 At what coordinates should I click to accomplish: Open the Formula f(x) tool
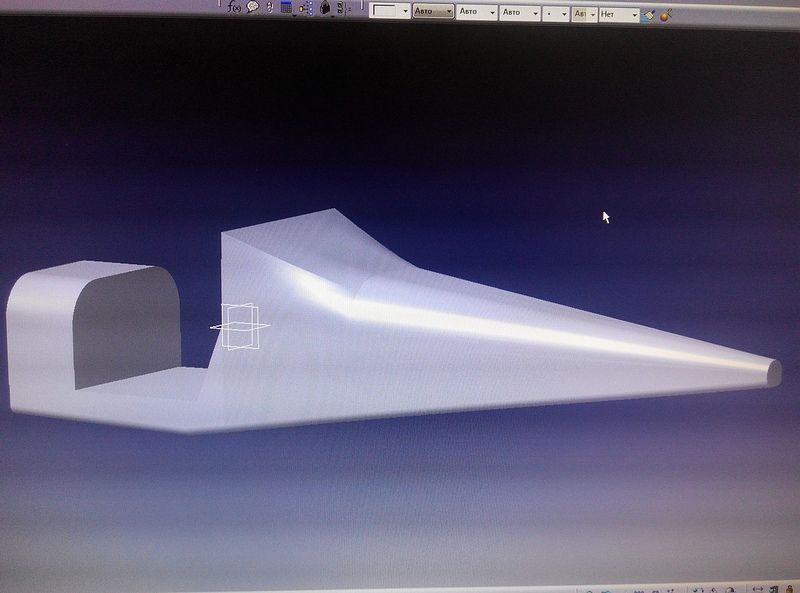point(235,7)
